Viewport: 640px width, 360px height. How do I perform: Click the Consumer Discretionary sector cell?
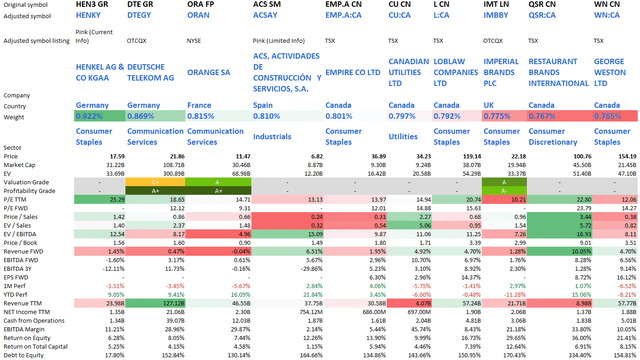click(x=553, y=137)
